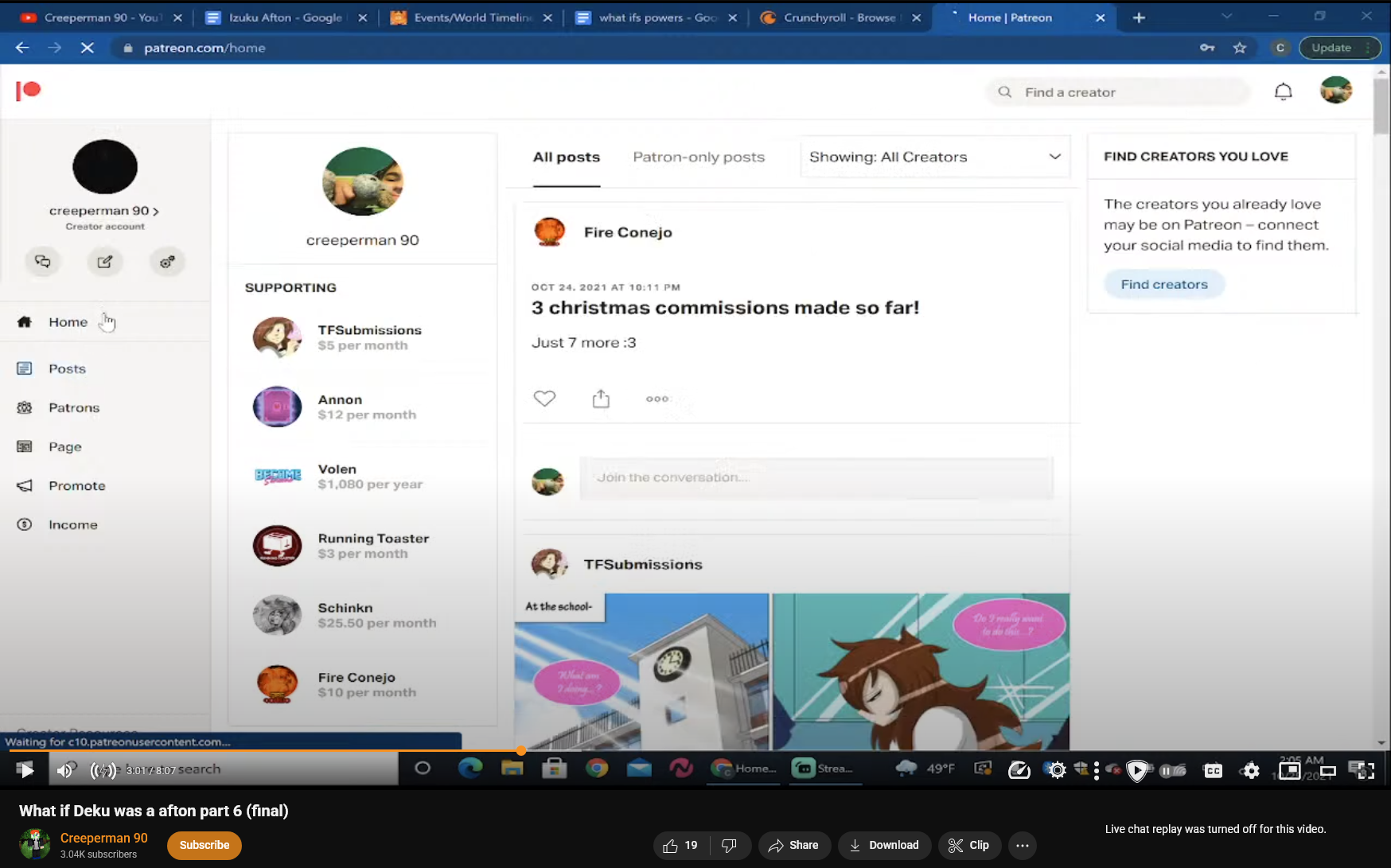Open a new browser tab
This screenshot has height=868, width=1391.
(x=1139, y=18)
